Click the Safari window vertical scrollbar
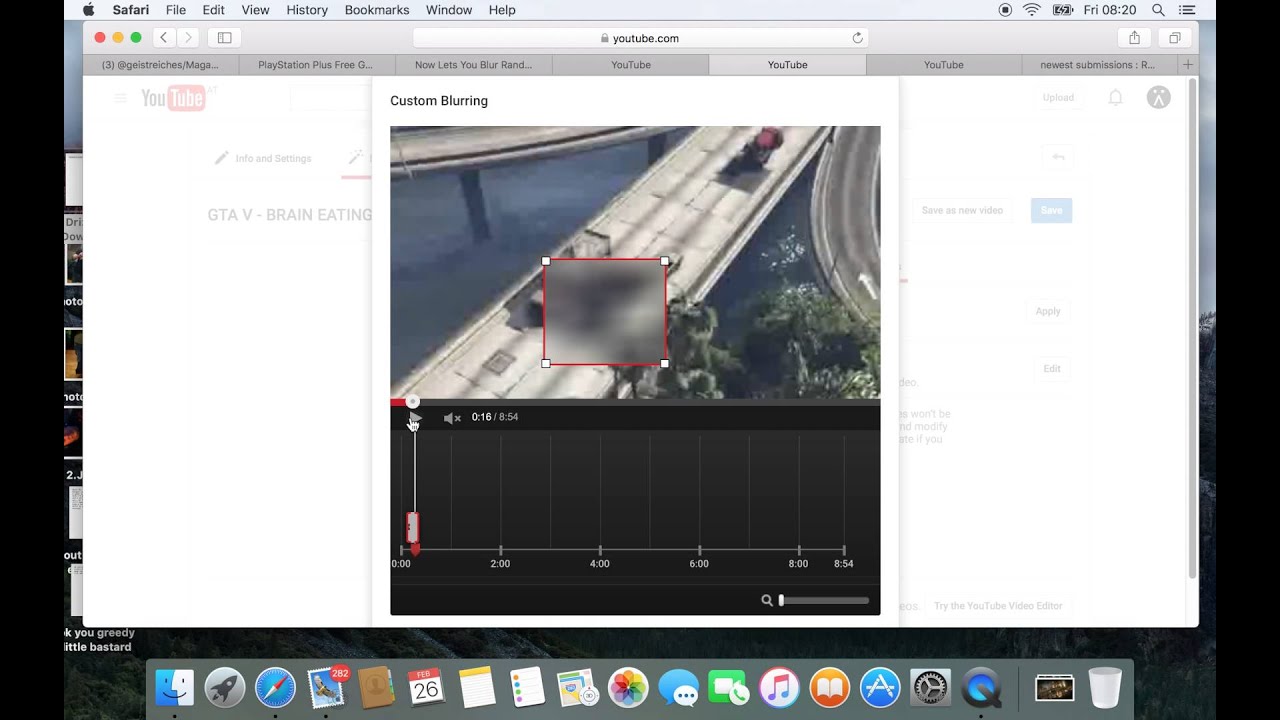The height and width of the screenshot is (720, 1280). [x=1192, y=330]
